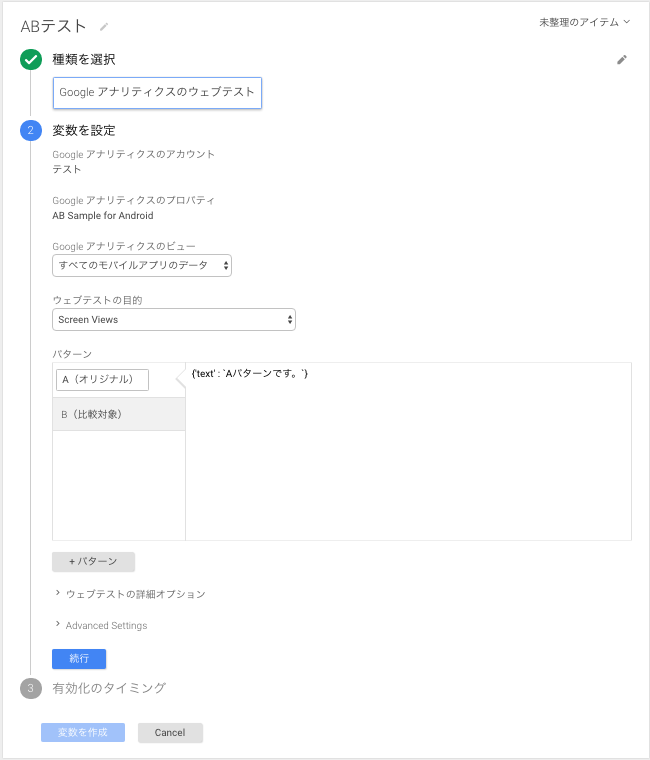This screenshot has width=650, height=760.
Task: Open the 未整理のアイテム folder dropdown
Action: pos(585,22)
